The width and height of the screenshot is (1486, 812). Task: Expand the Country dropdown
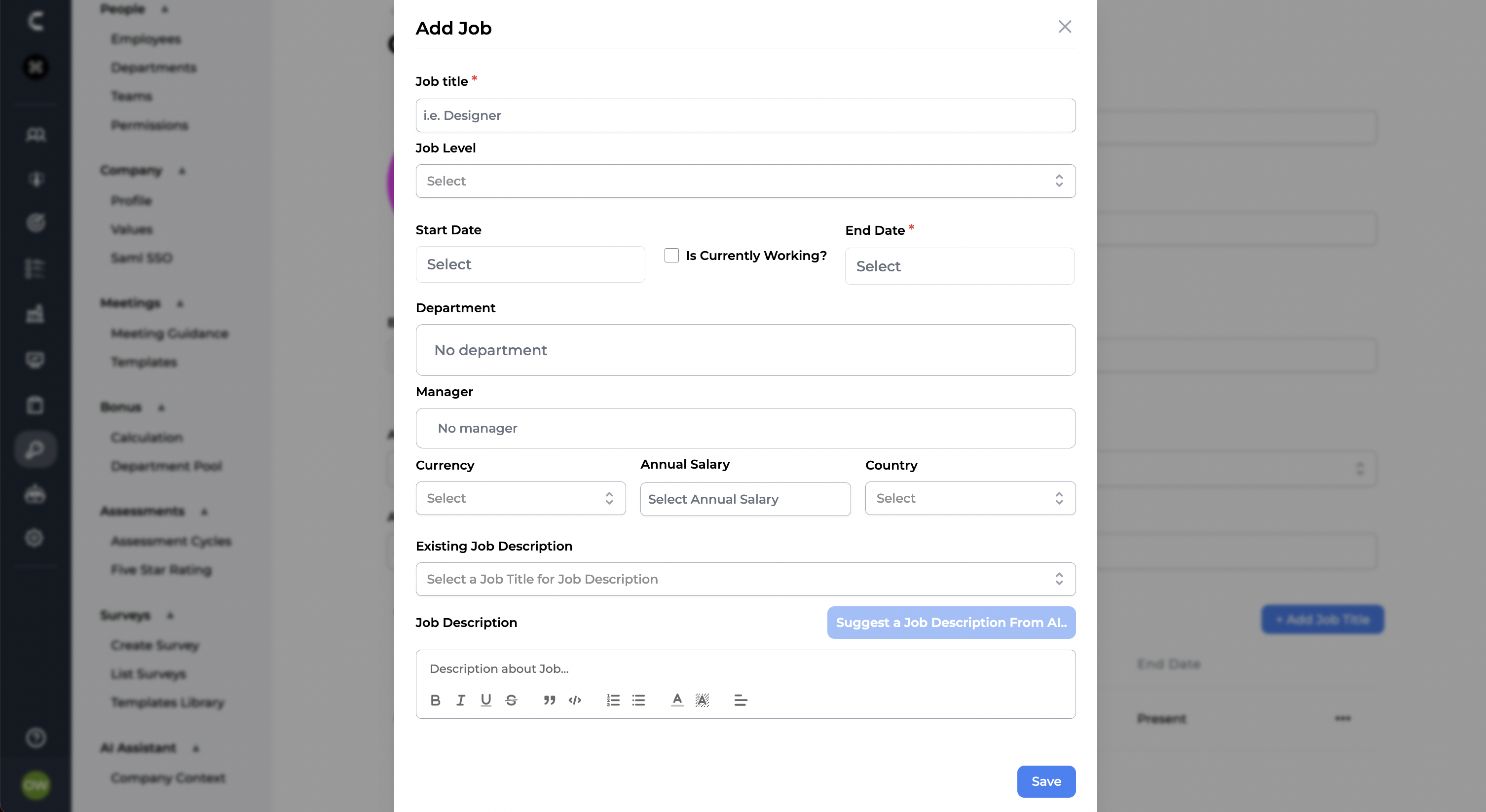pos(970,498)
